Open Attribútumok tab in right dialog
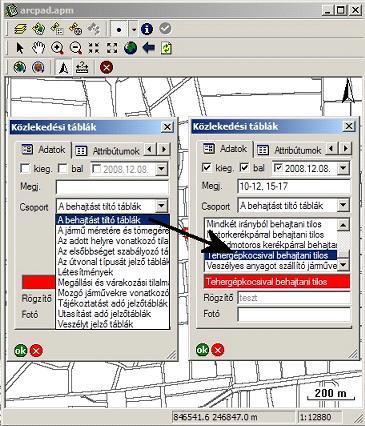Image resolution: width=365 pixels, height=426 pixels. 290,150
